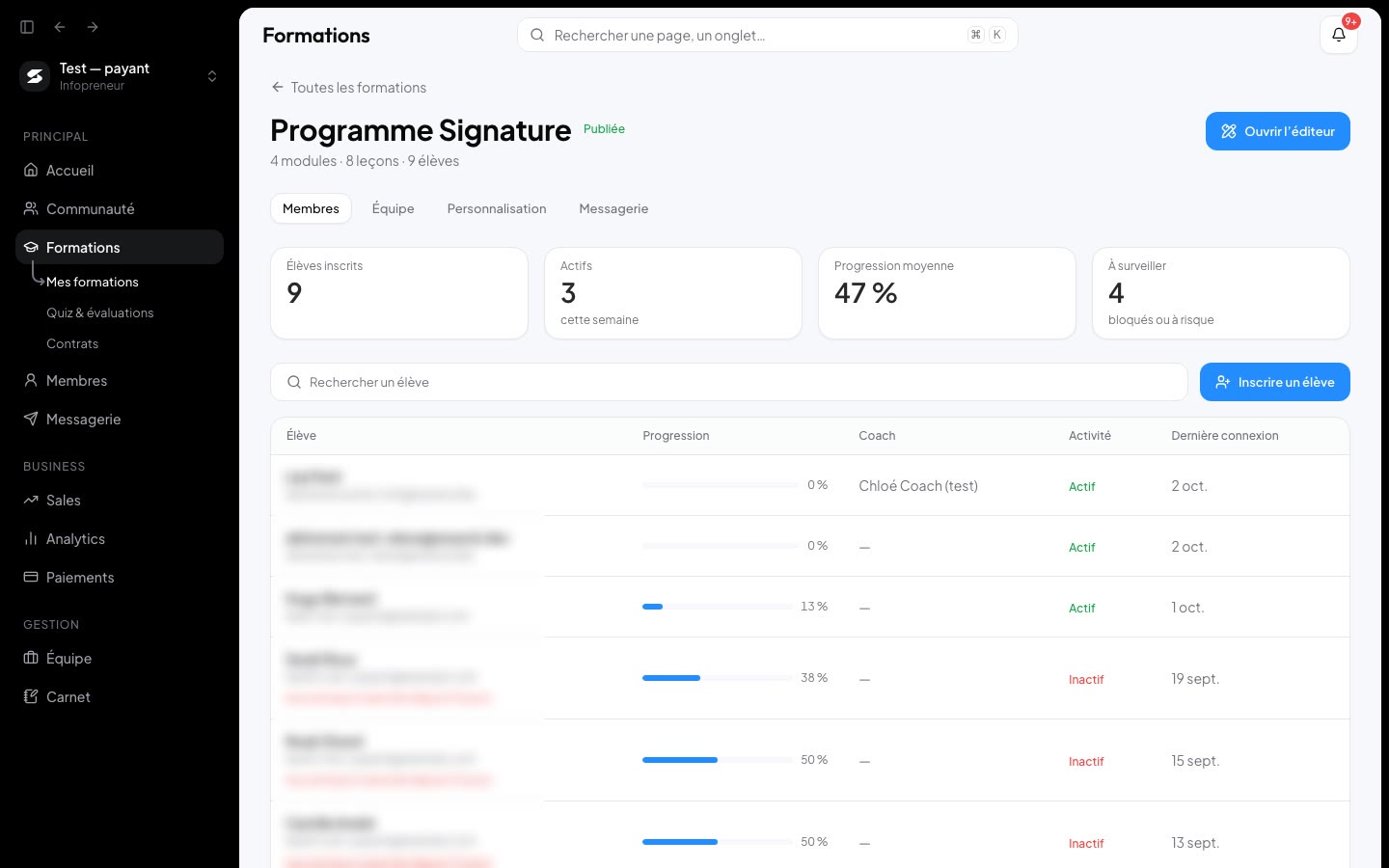This screenshot has height=868, width=1389.
Task: Toggle the sidebar panel icon
Action: [27, 27]
